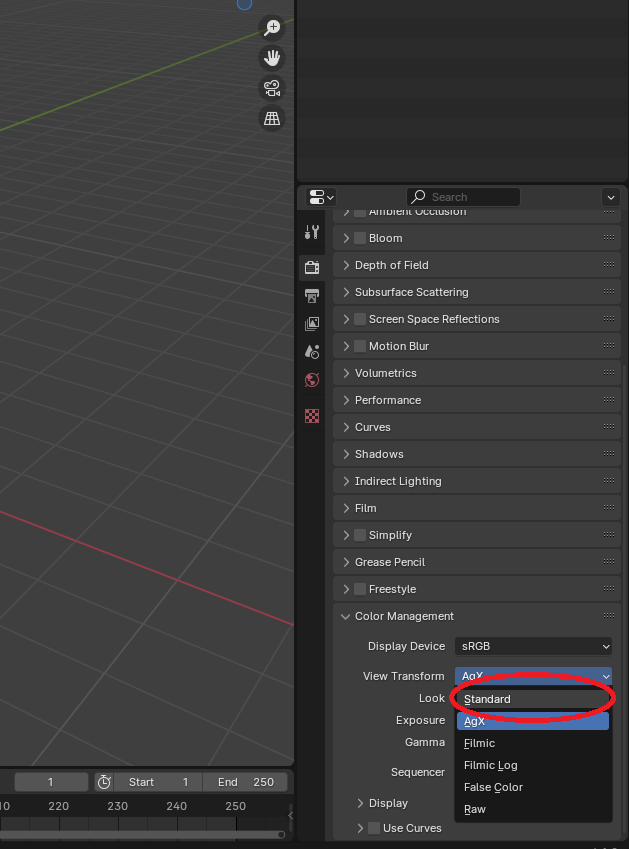The image size is (629, 849).
Task: Click frame 250 on timeline ruler
Action: 235,806
